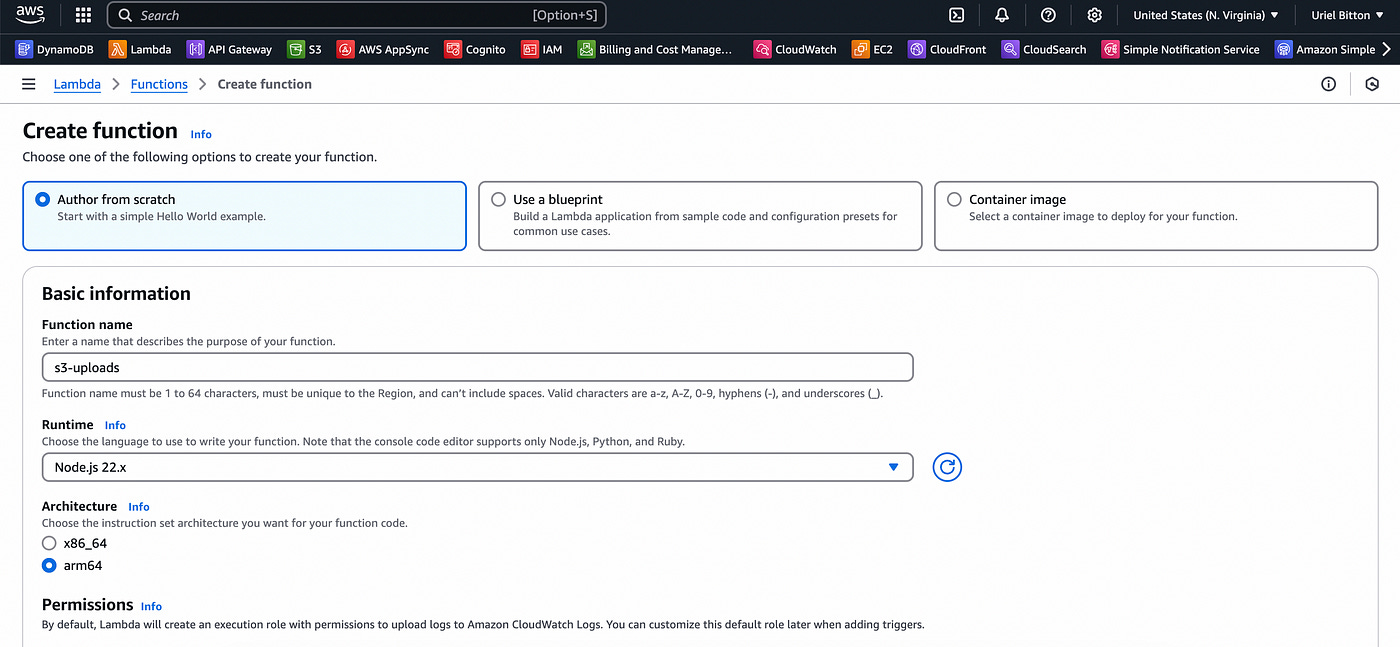Open Cognito from the favorites bar

475,49
